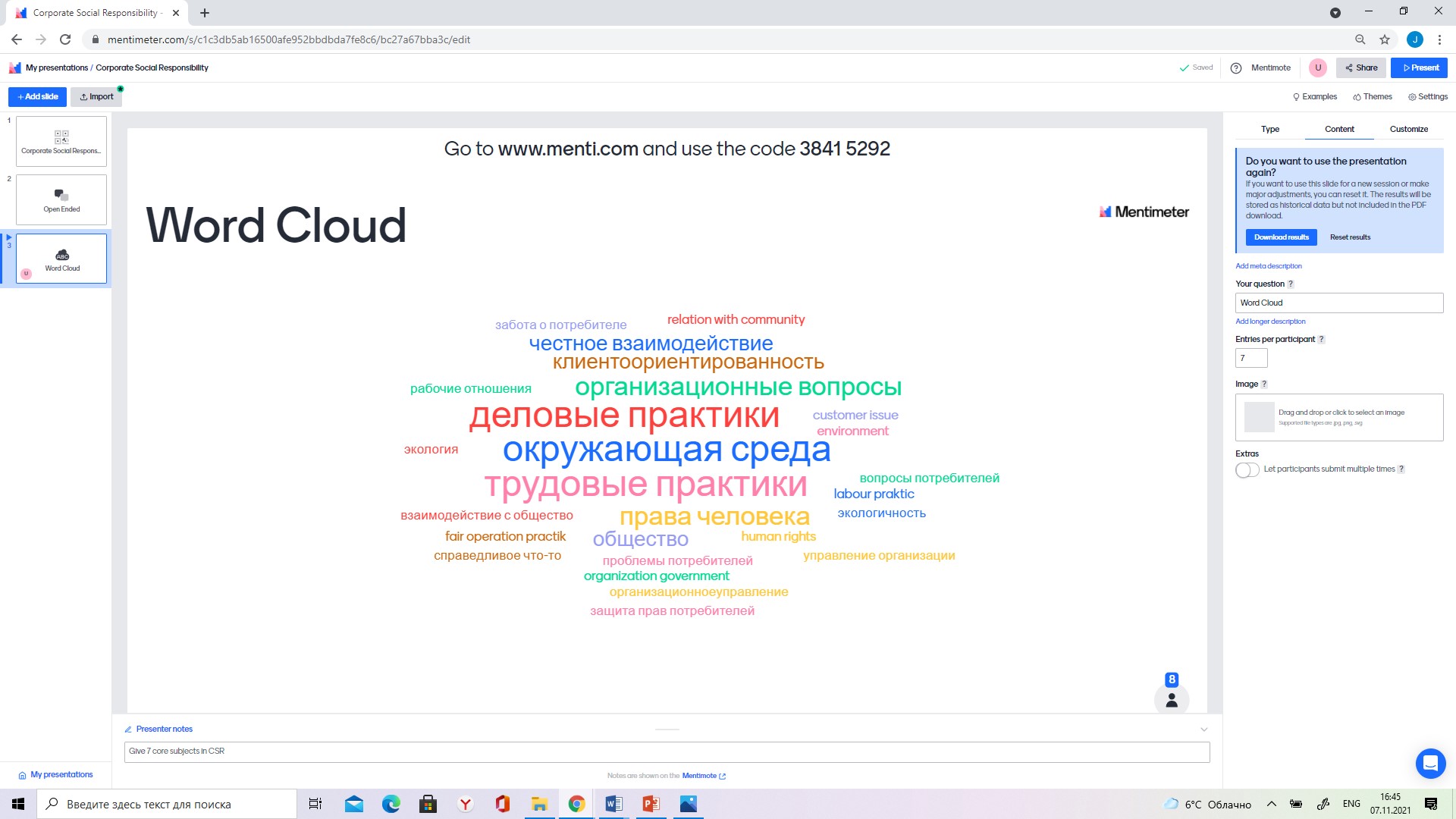Switch to the Customize tab
The height and width of the screenshot is (819, 1456).
coord(1408,129)
